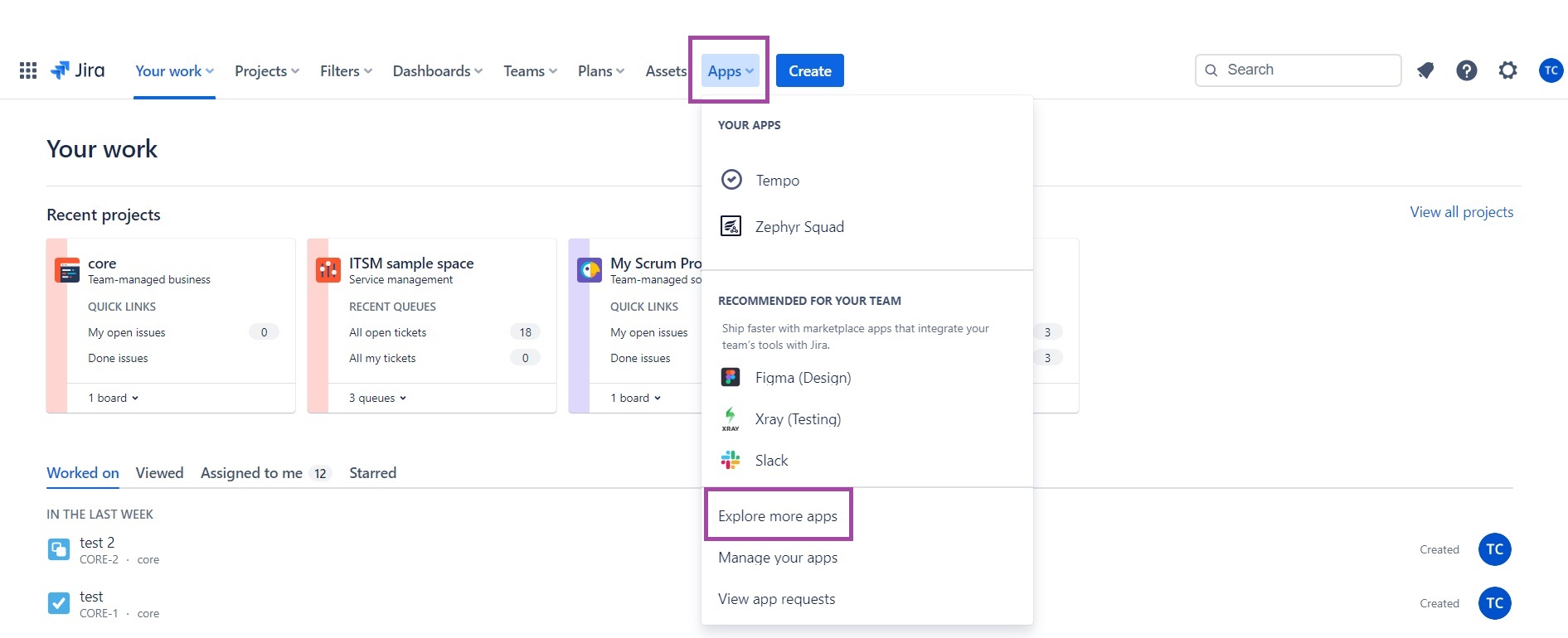Open the core project title

point(102,263)
